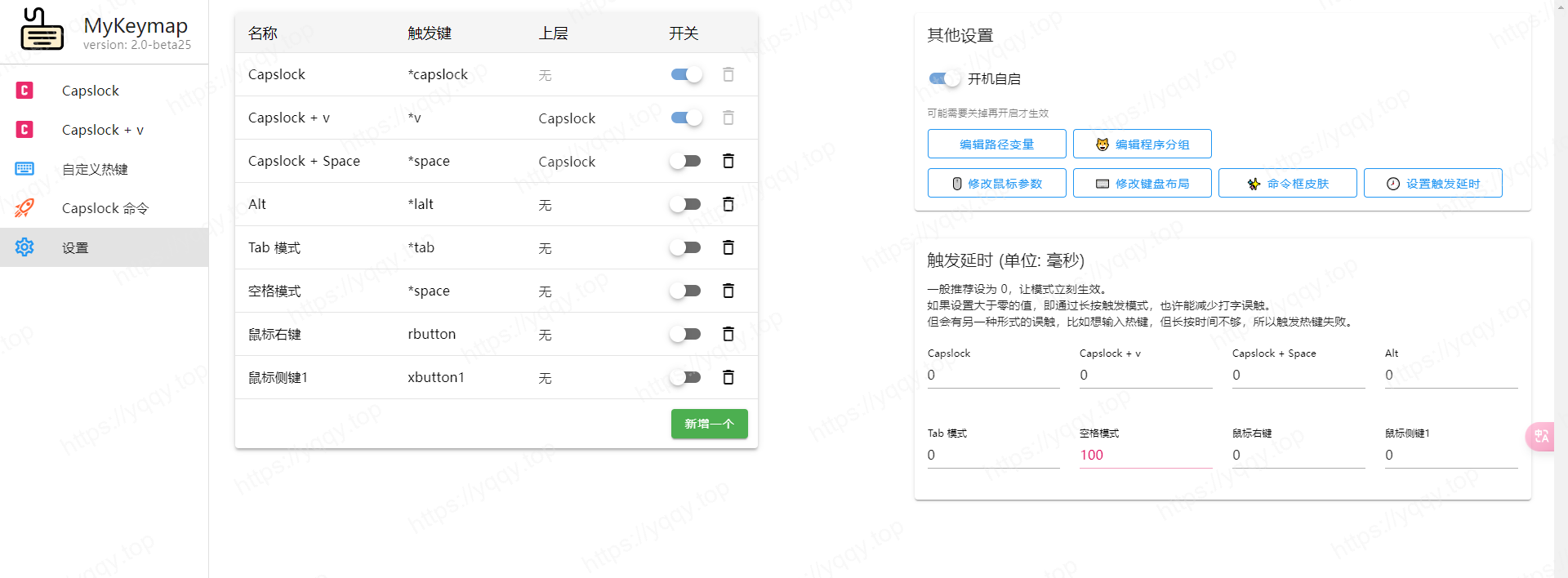The height and width of the screenshot is (578, 1568).
Task: Click the green 新增一个 button
Action: 709,424
